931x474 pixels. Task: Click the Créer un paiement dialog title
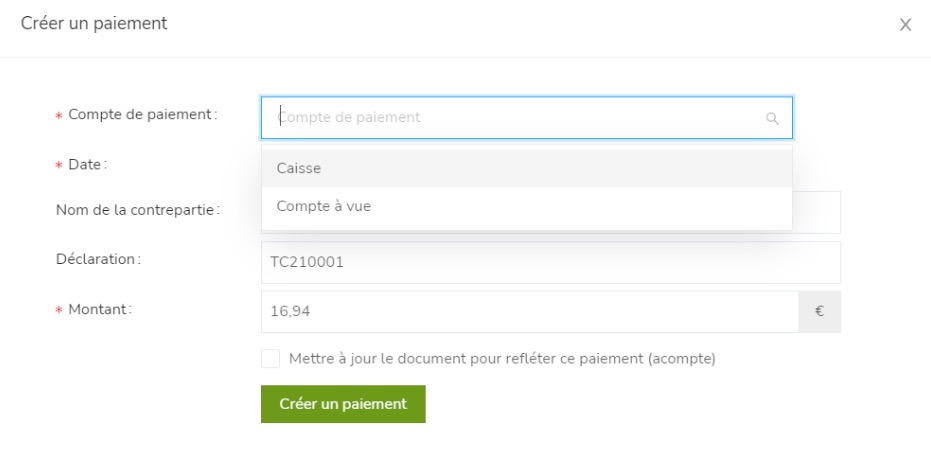click(x=94, y=23)
